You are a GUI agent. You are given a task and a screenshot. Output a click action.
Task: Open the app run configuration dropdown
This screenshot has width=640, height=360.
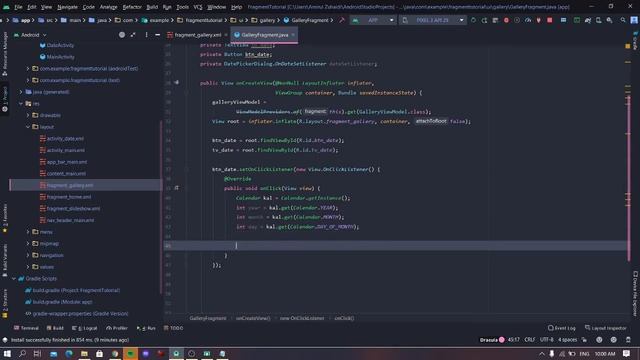point(373,20)
